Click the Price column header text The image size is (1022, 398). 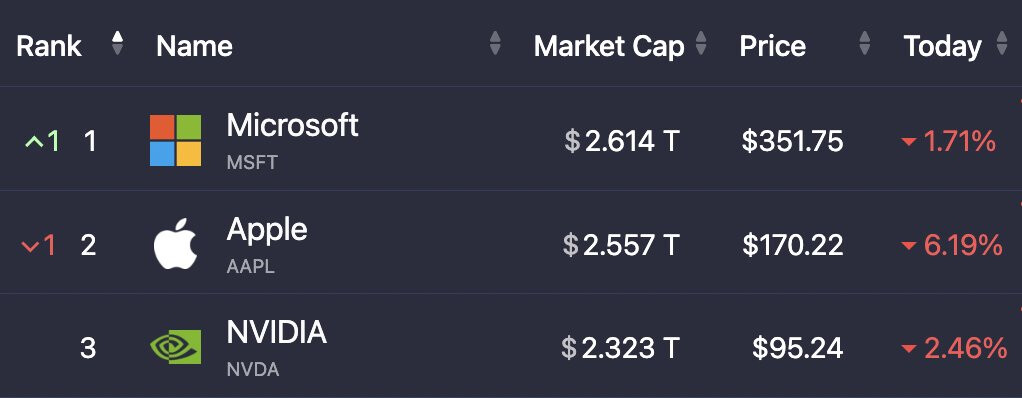[772, 46]
